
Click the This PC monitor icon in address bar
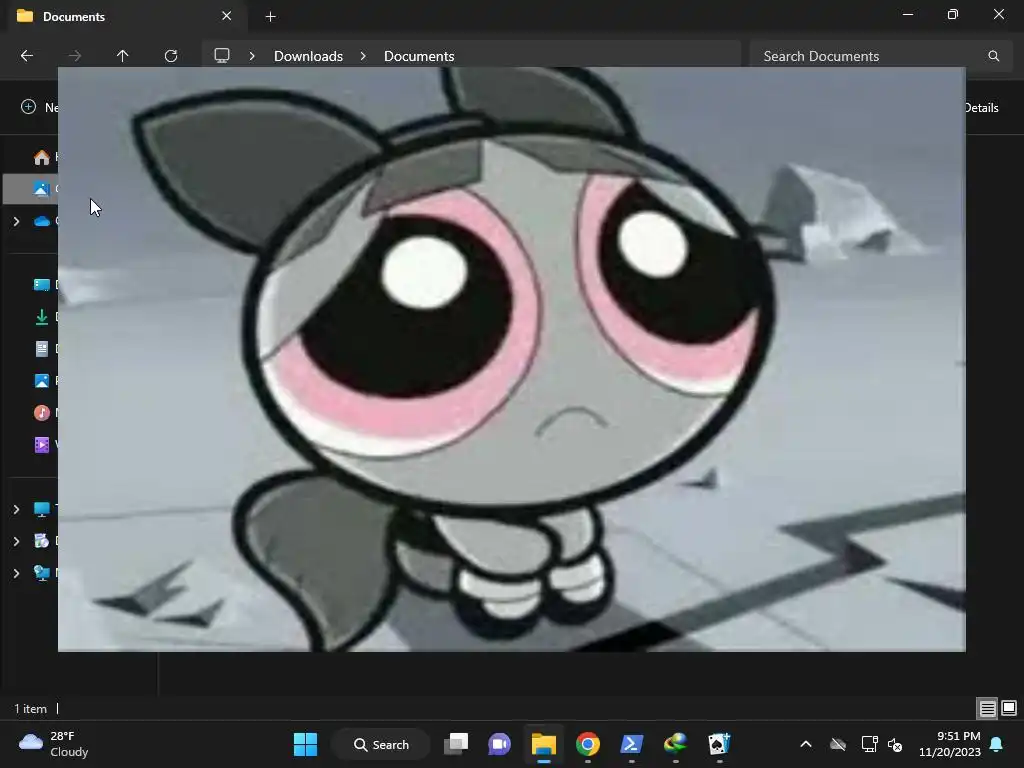(222, 56)
